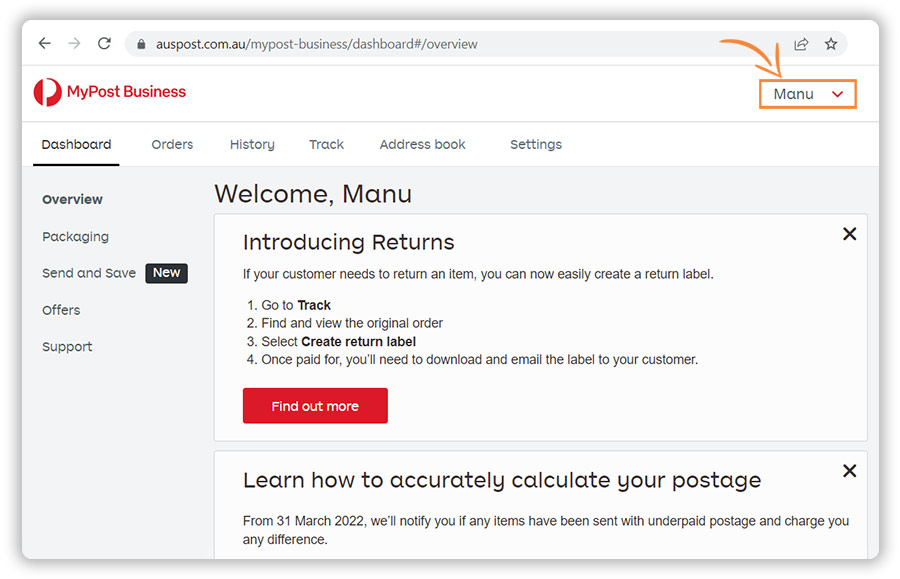The height and width of the screenshot is (579, 900).
Task: Open the History tab
Action: pyautogui.click(x=252, y=145)
